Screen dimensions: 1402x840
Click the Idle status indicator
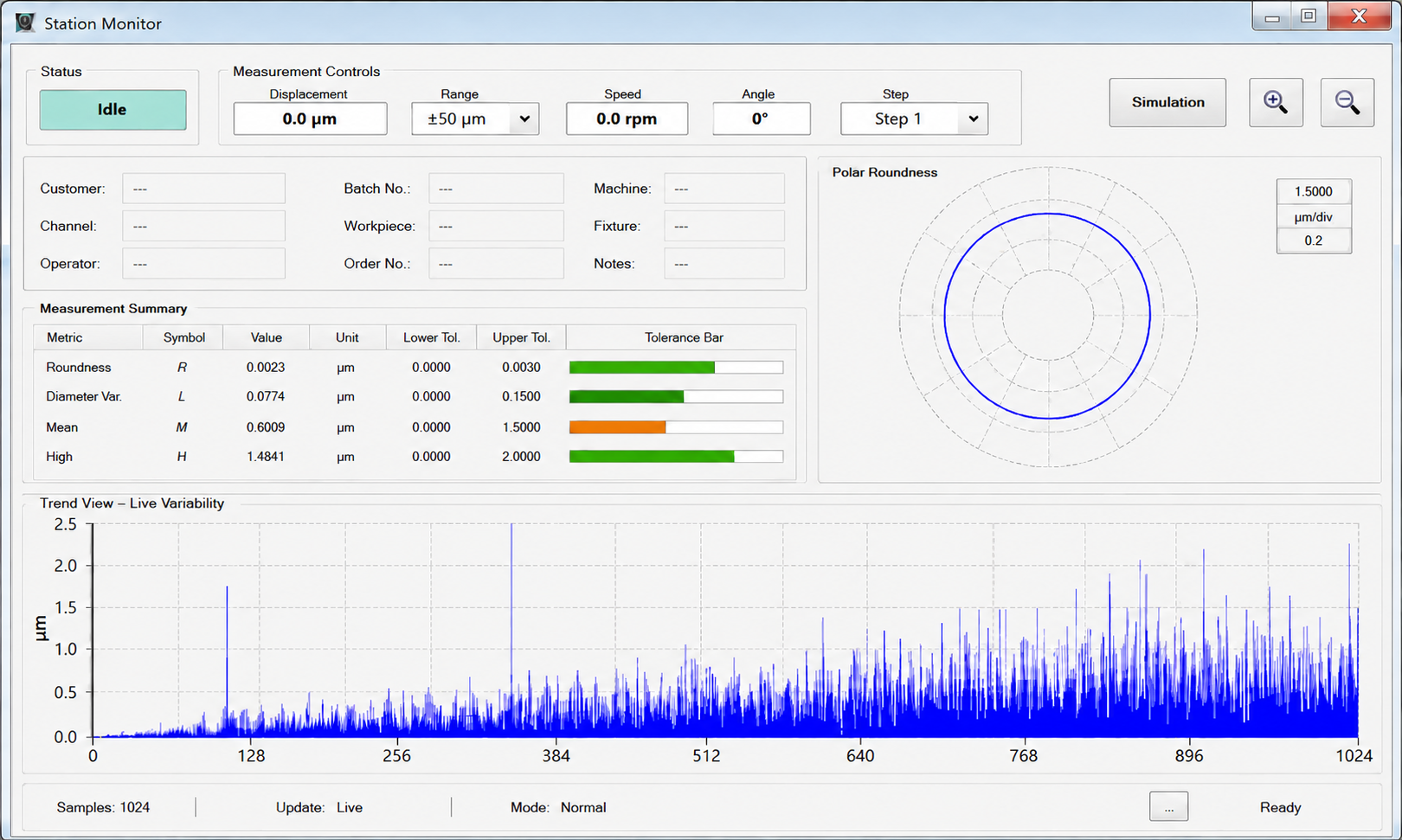pyautogui.click(x=113, y=110)
